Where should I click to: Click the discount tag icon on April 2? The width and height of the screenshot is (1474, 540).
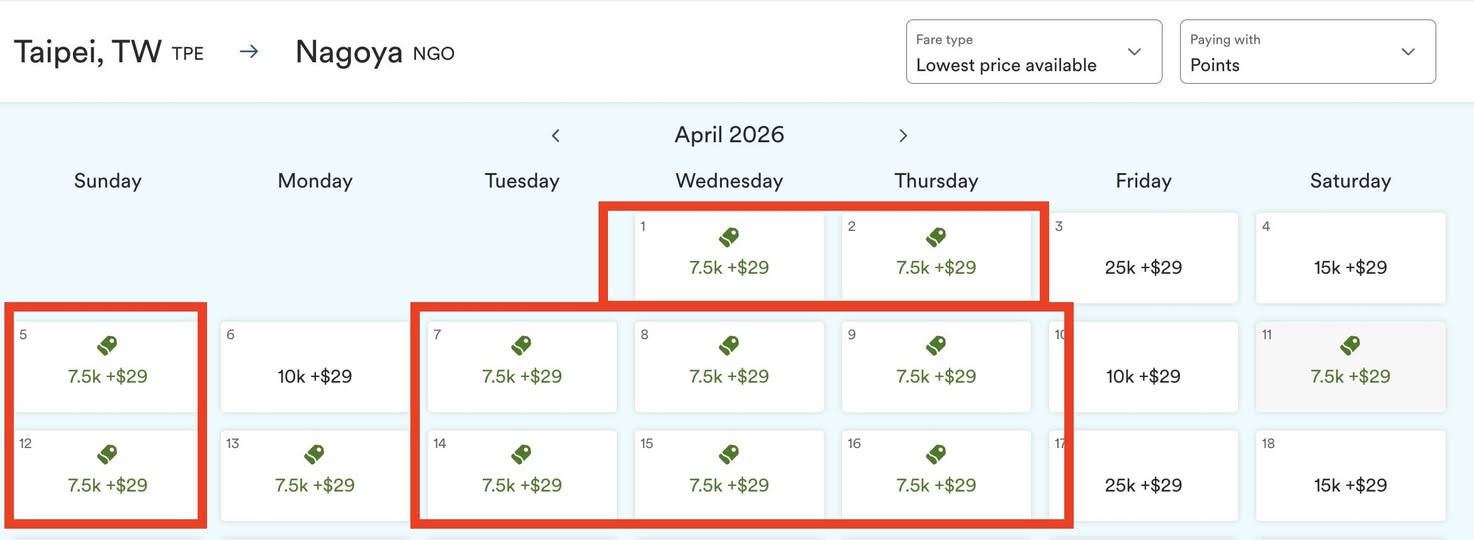[936, 237]
